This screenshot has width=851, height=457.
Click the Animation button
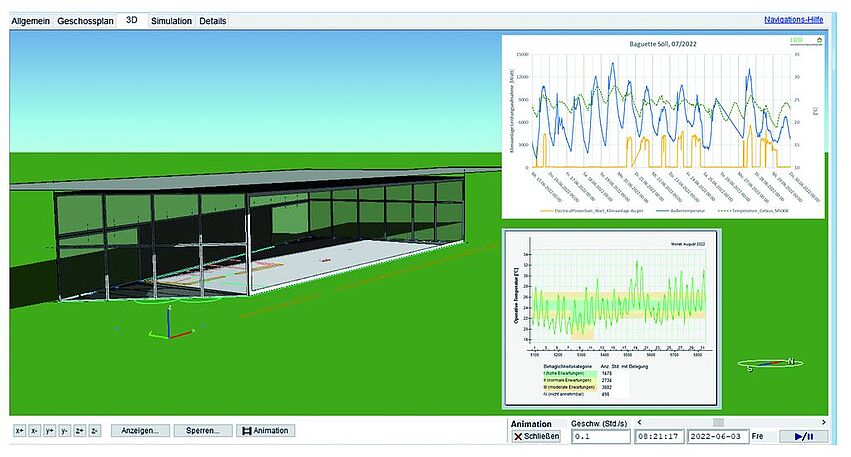(x=265, y=431)
